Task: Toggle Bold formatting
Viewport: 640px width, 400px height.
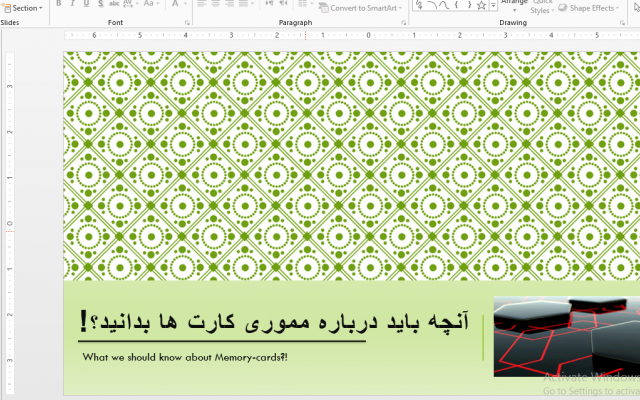Action: point(58,4)
